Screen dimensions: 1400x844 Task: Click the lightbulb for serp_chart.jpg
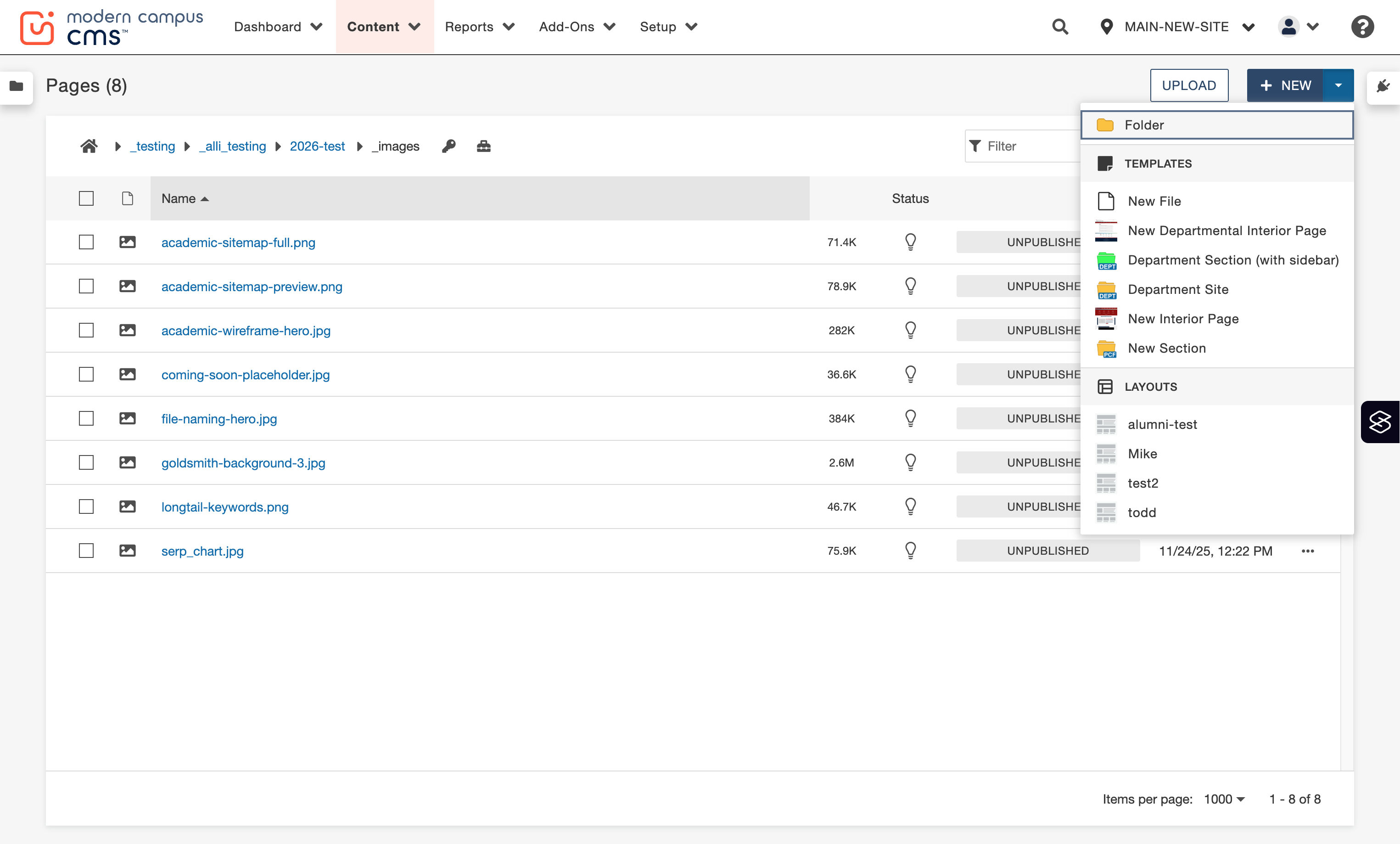tap(910, 551)
